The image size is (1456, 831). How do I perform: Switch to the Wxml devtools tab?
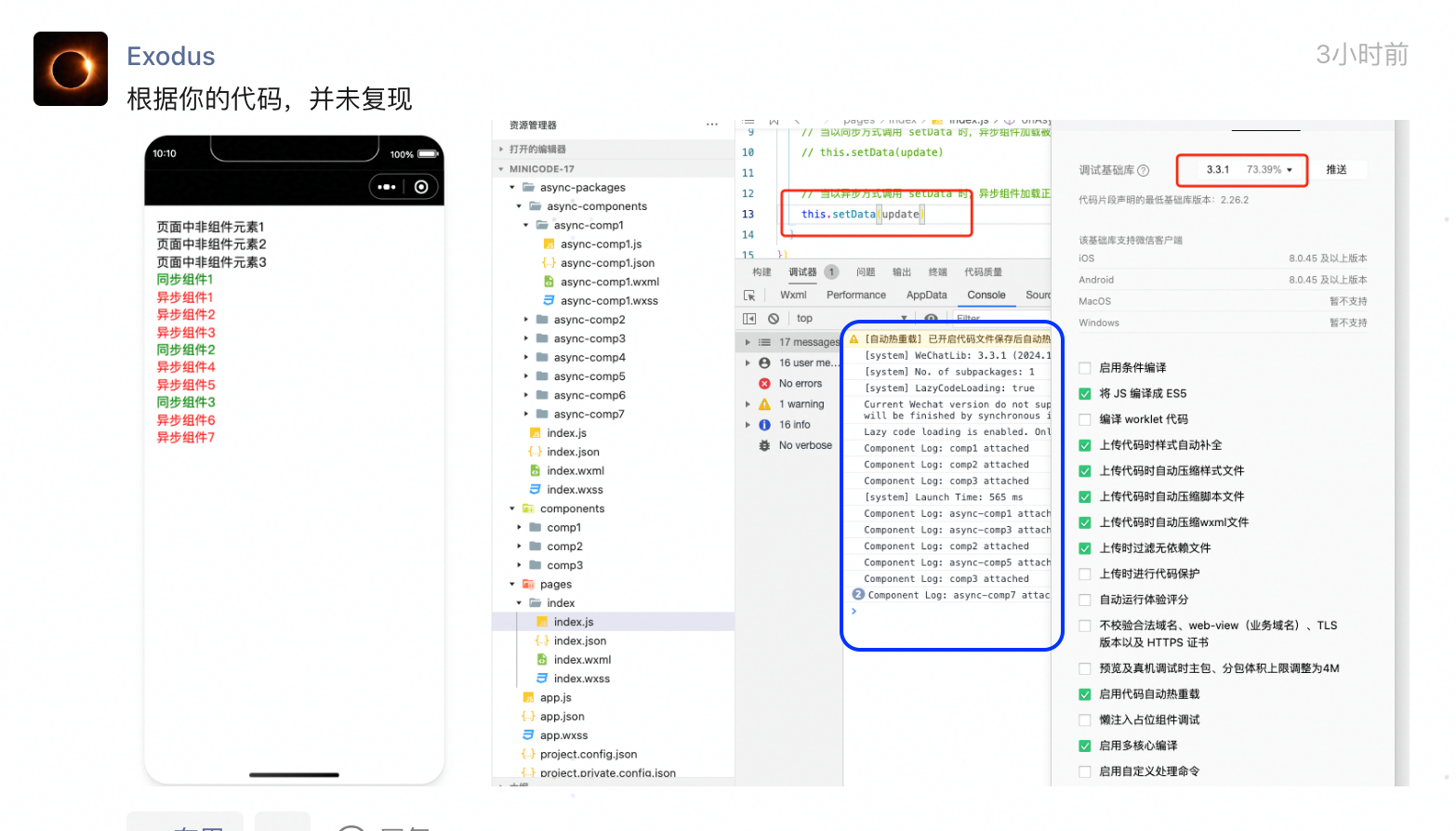click(x=793, y=296)
